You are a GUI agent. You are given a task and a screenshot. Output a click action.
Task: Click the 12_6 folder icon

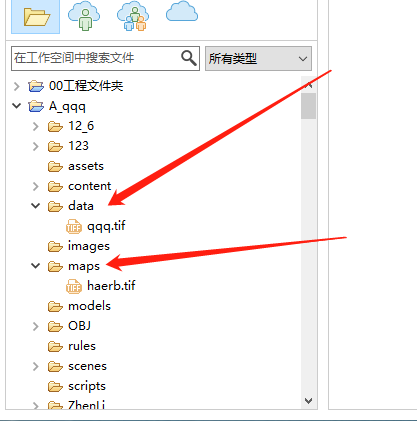click(x=55, y=127)
